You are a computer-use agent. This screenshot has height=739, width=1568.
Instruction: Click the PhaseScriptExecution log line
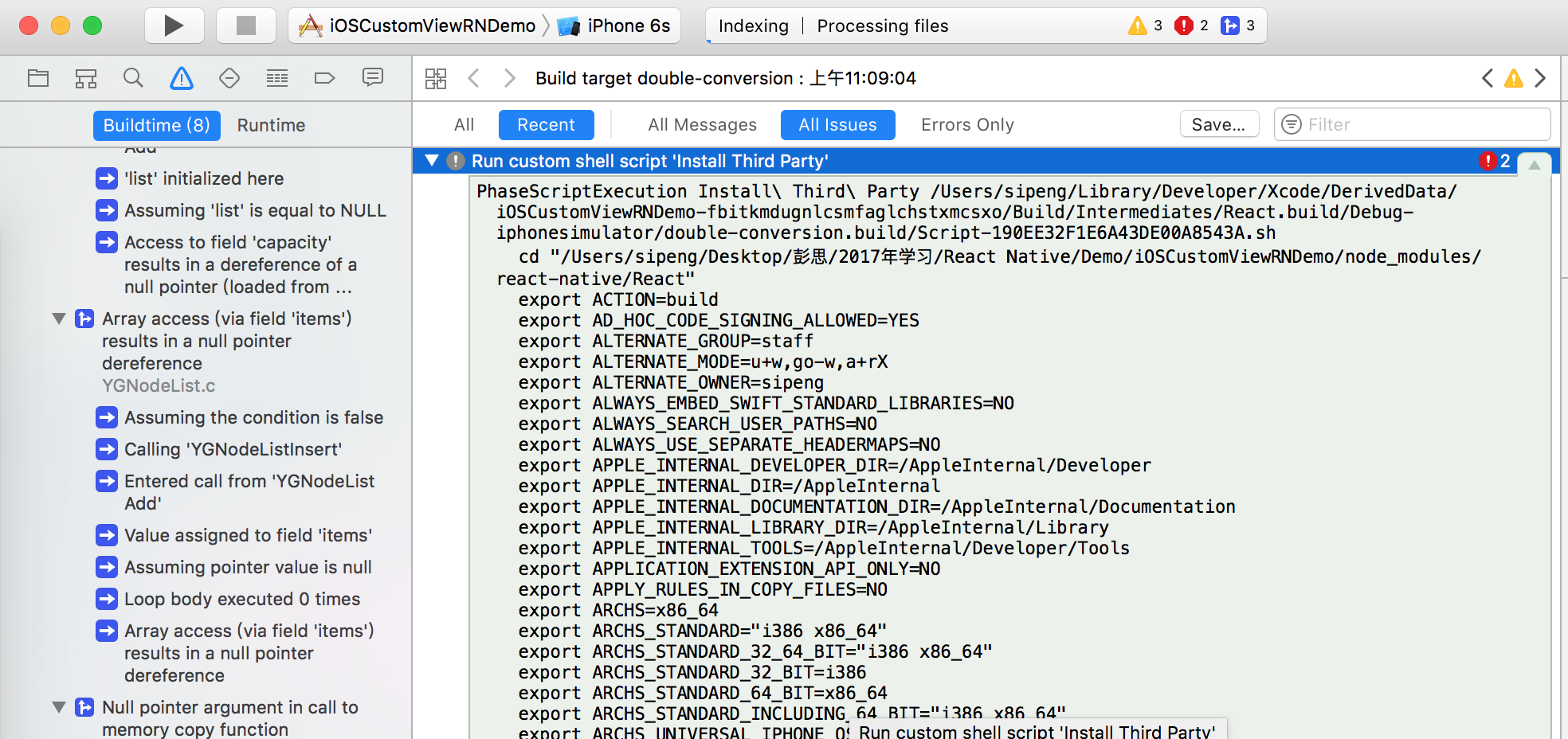pyautogui.click(x=966, y=212)
